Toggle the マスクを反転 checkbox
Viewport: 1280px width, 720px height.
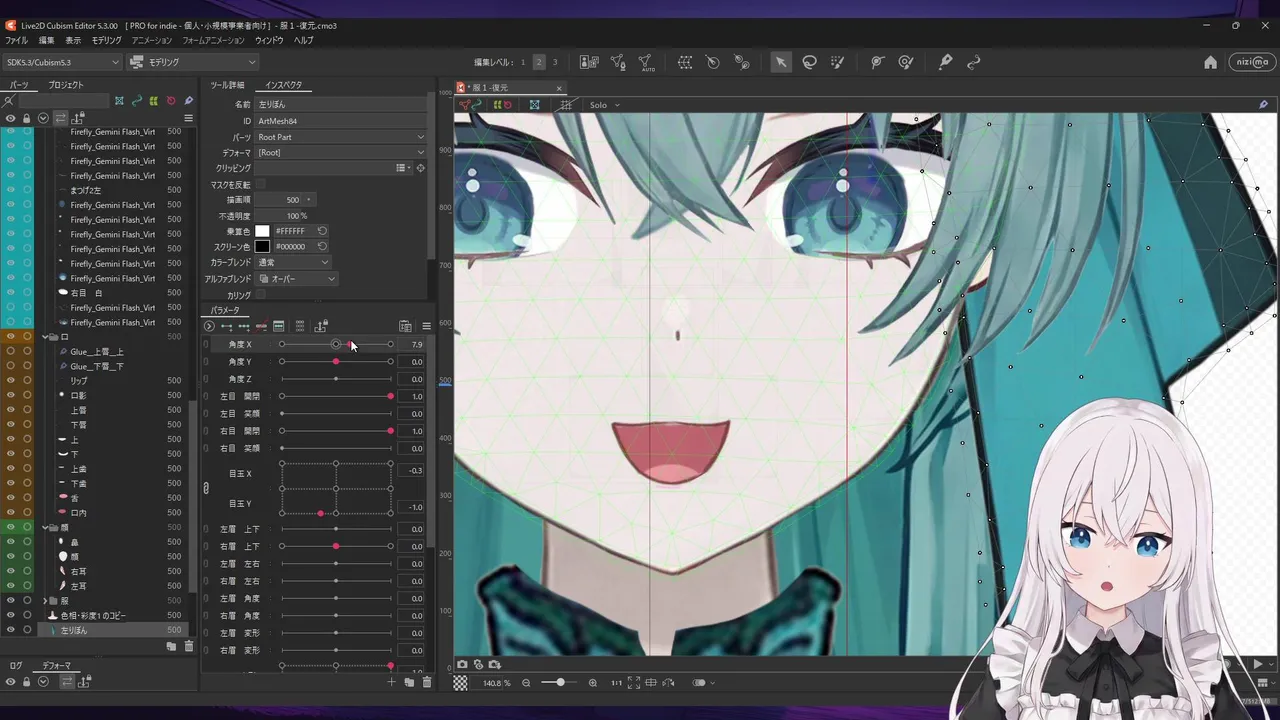coord(261,184)
